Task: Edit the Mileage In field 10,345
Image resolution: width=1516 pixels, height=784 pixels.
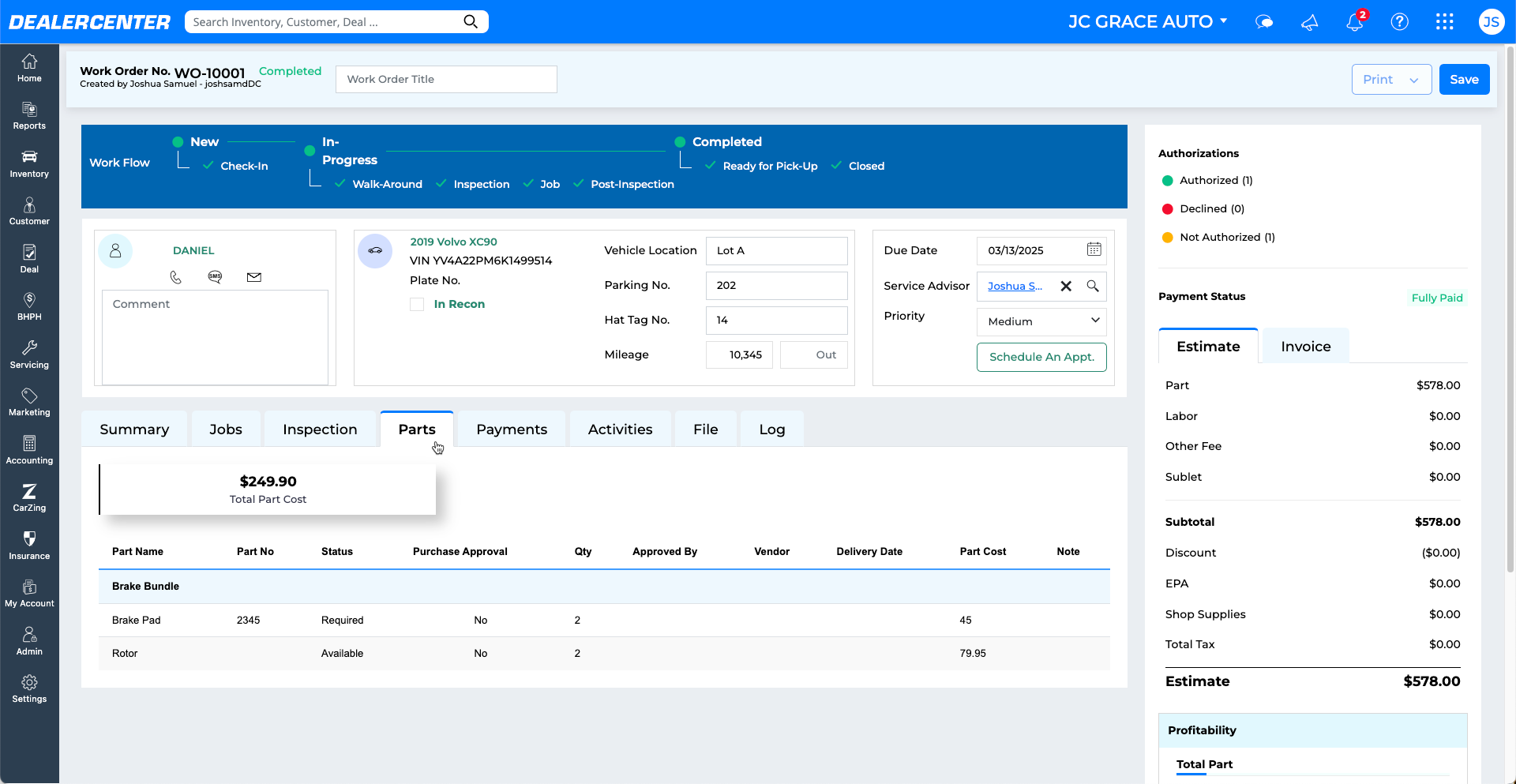Action: [739, 354]
